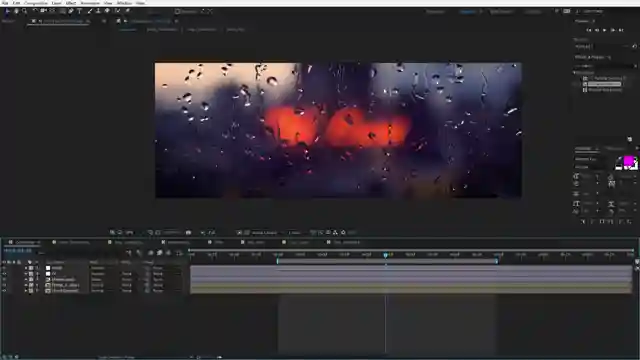
Task: Open the font family dropdown in Character panel
Action: pos(591,159)
